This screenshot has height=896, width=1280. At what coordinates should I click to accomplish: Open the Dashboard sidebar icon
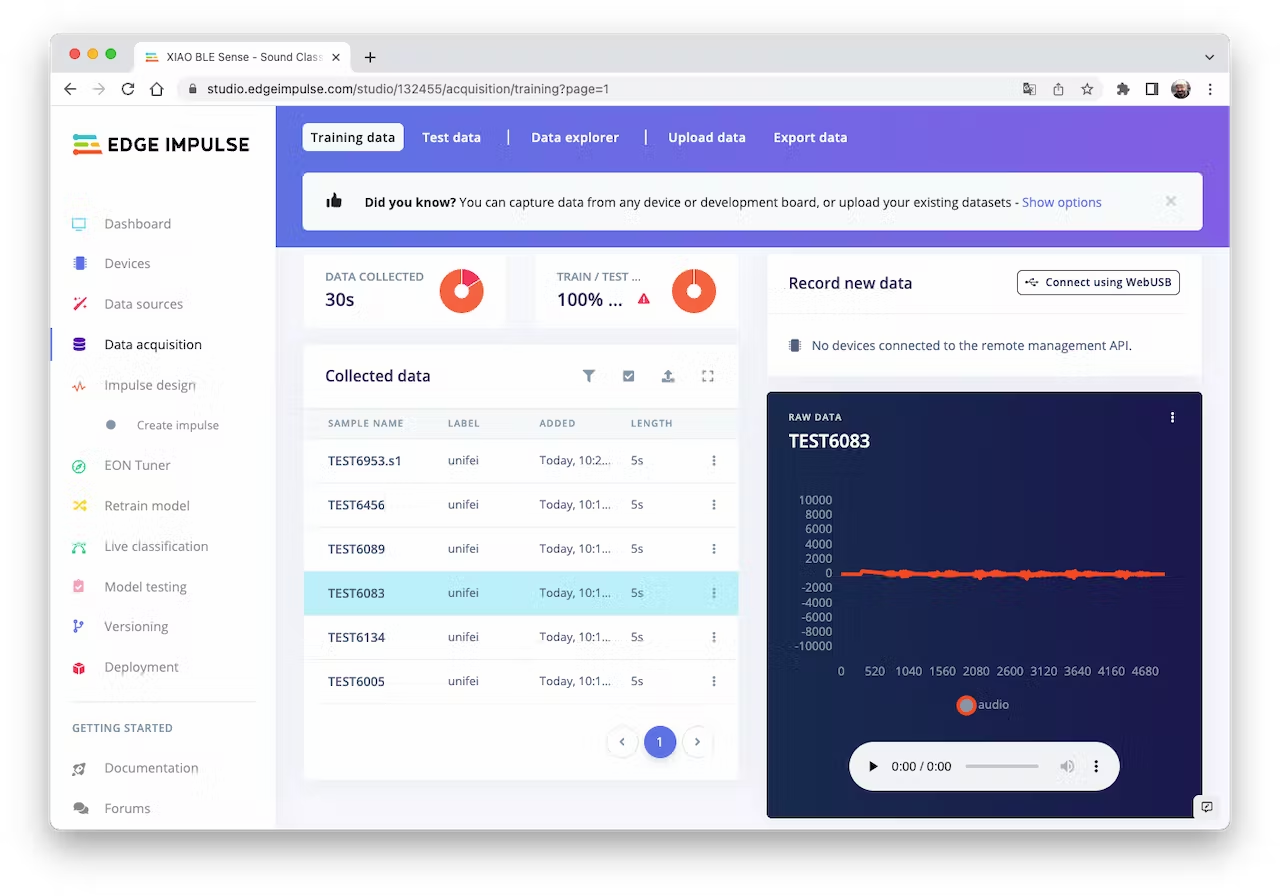click(79, 224)
